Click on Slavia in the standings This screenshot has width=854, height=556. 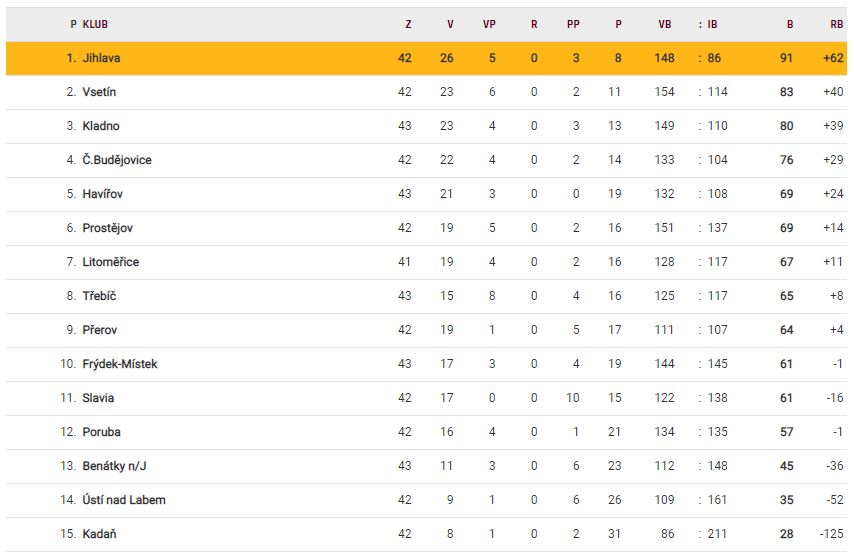click(98, 398)
